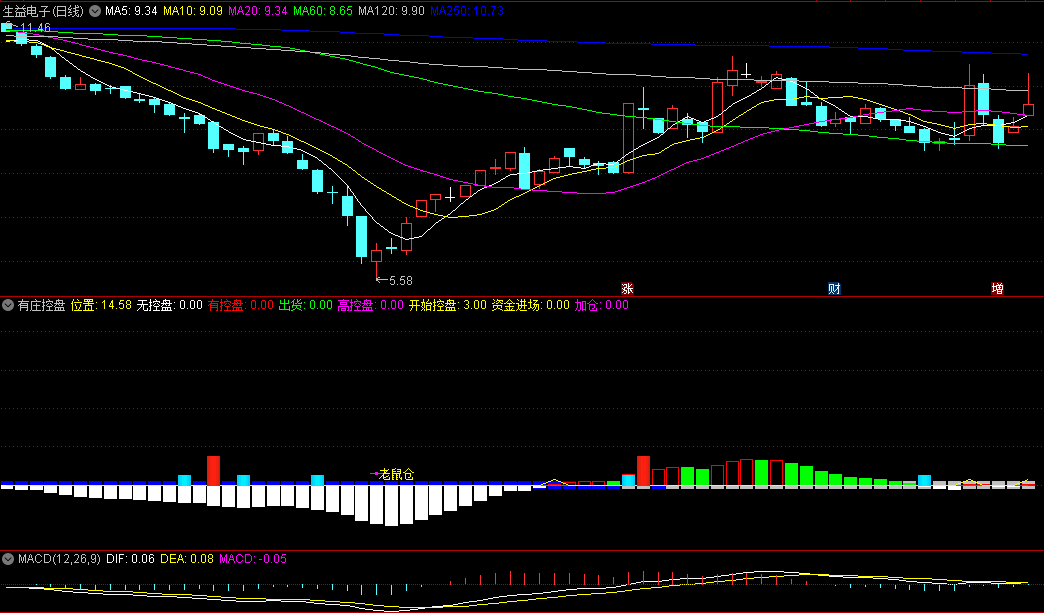Click the MA120: 9.90 label
The height and width of the screenshot is (613, 1044).
[x=392, y=11]
